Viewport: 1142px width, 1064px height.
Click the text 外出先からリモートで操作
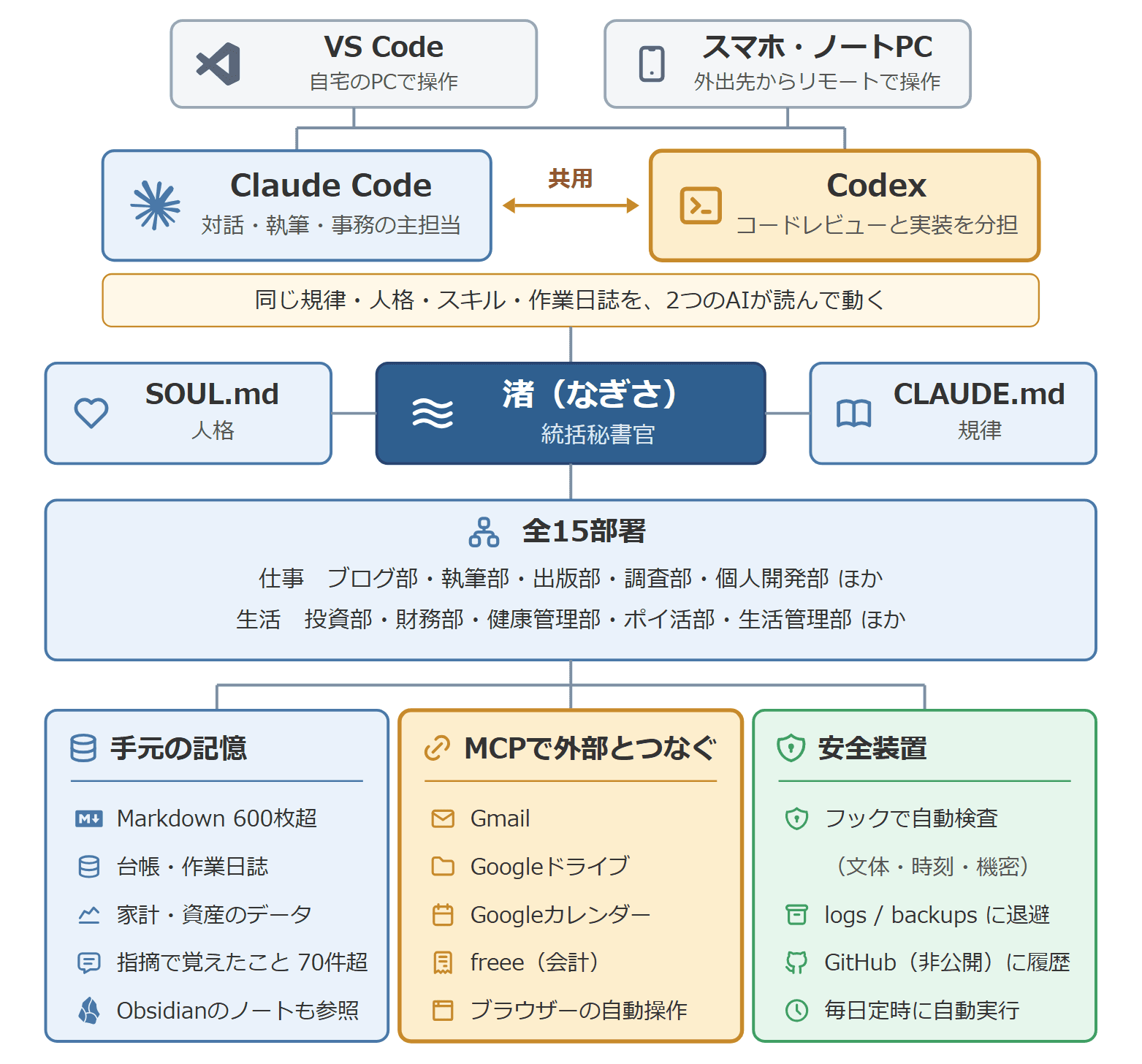click(x=817, y=81)
